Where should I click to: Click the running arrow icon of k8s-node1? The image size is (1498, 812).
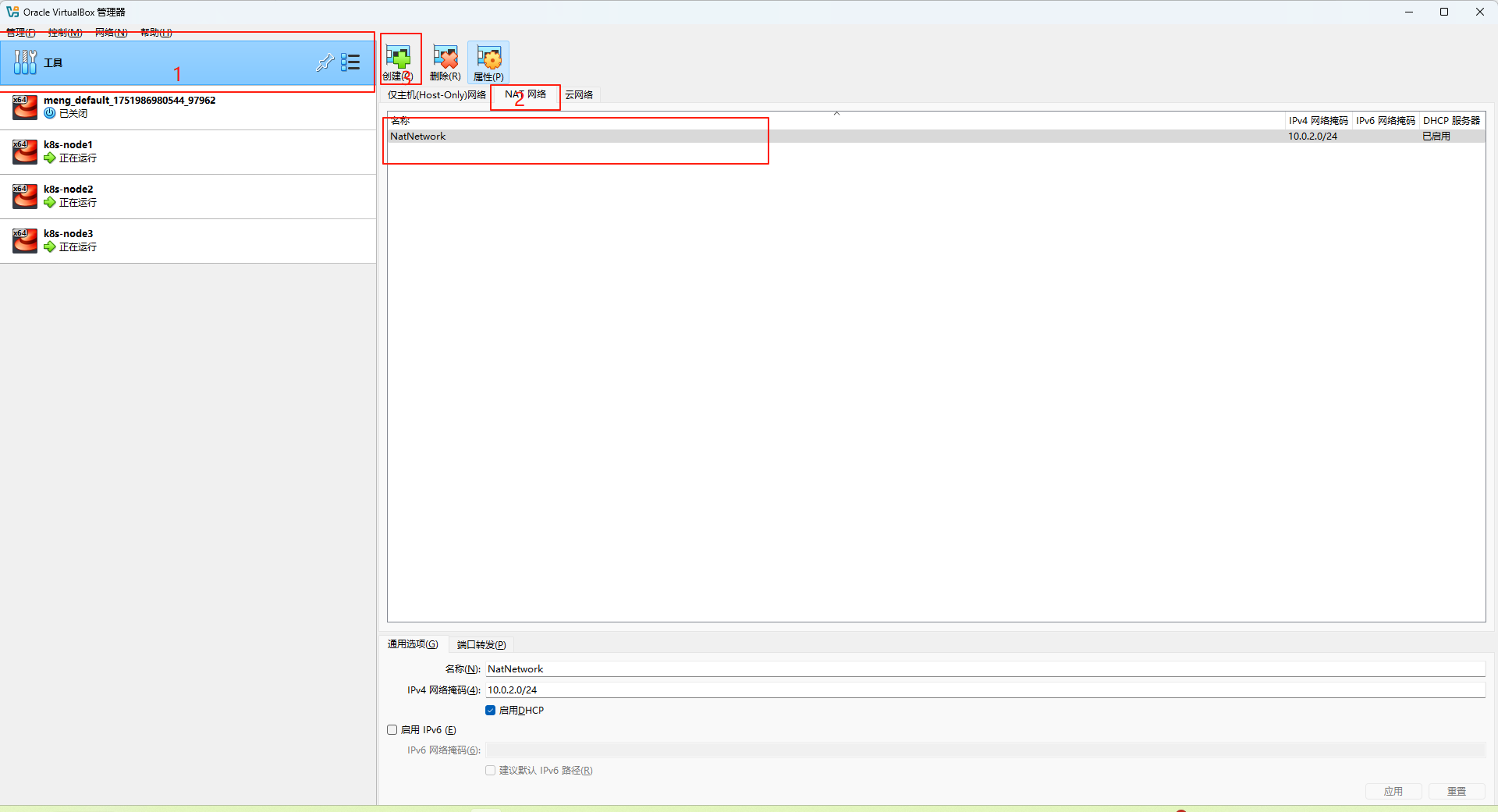point(50,158)
